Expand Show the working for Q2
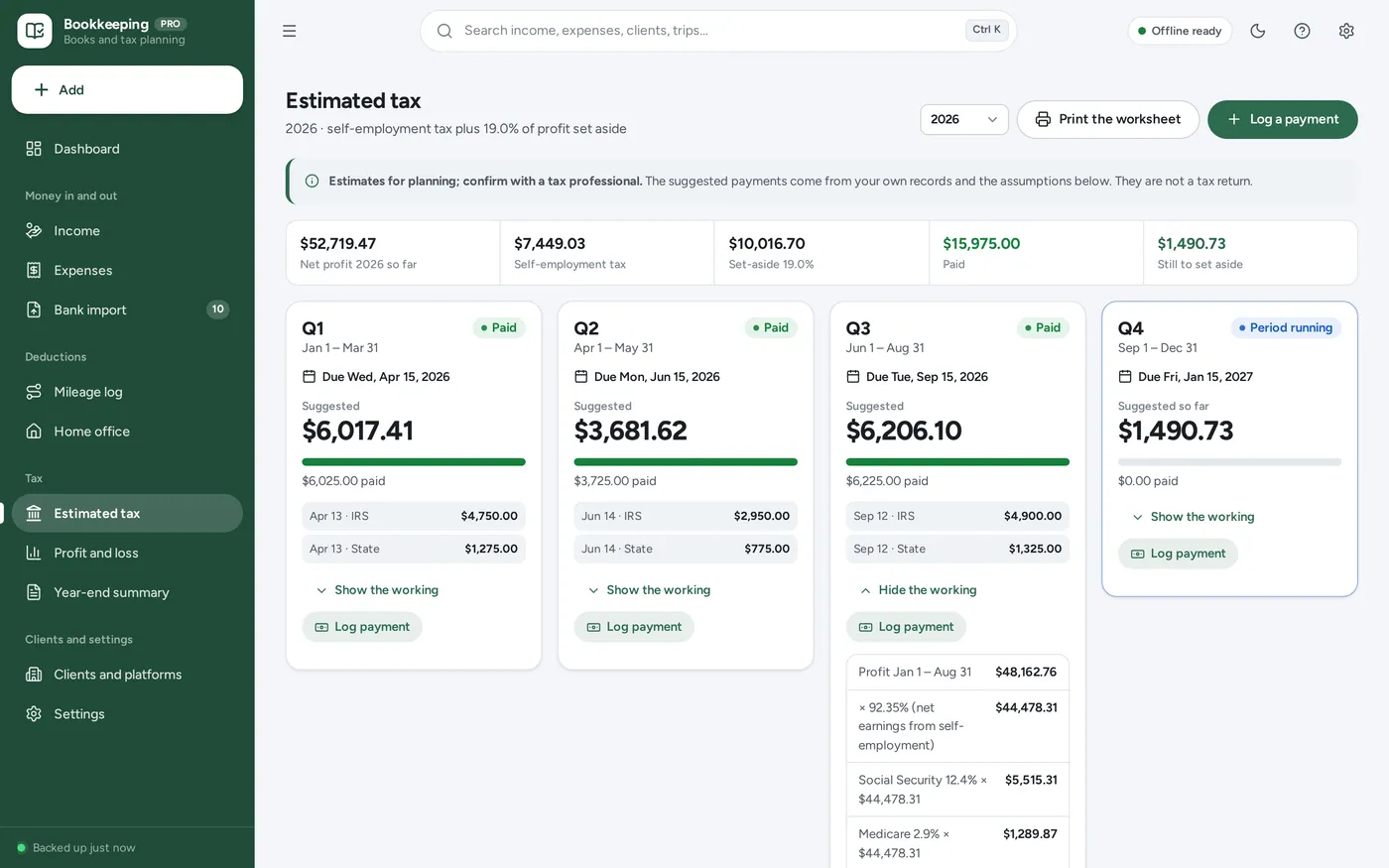The width and height of the screenshot is (1389, 868). [649, 590]
